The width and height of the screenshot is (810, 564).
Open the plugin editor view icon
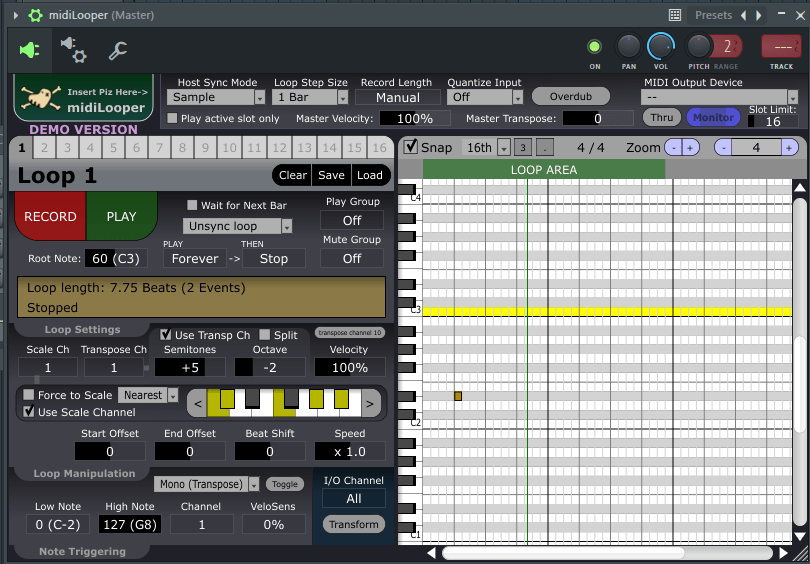29,50
